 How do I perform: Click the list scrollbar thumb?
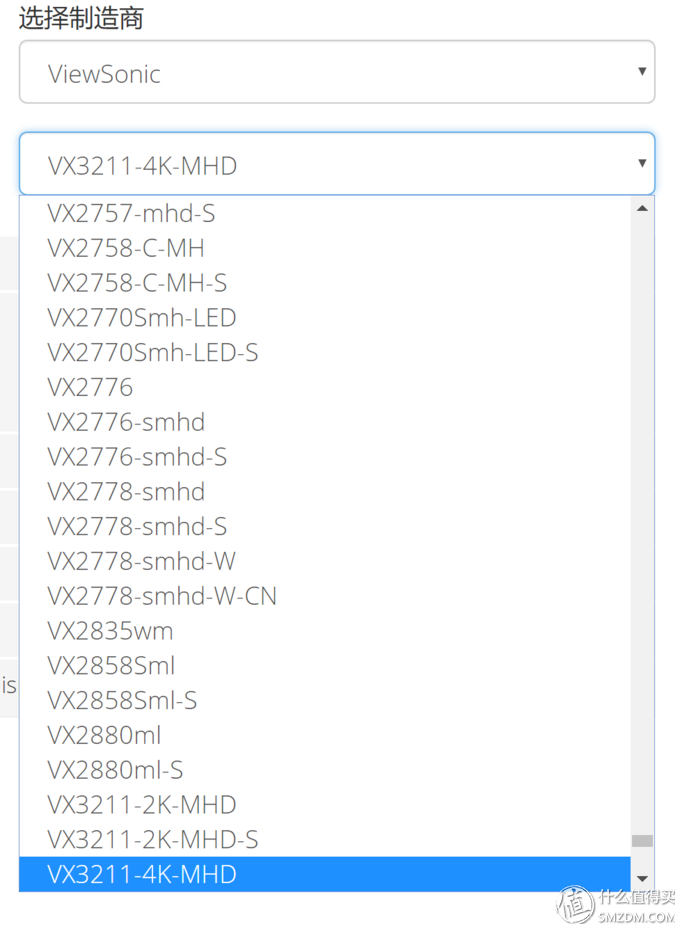point(642,841)
